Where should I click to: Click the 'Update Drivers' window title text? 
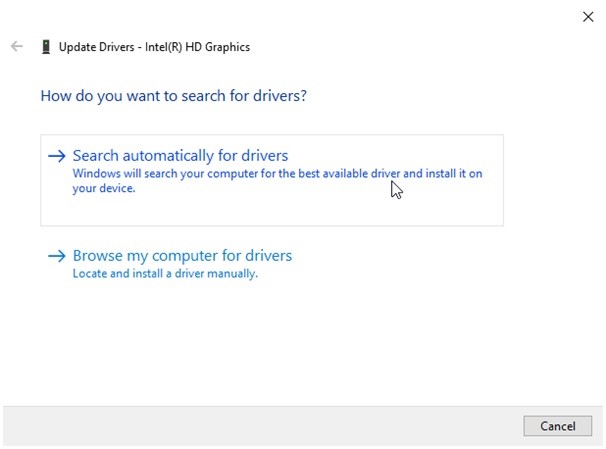coord(95,47)
